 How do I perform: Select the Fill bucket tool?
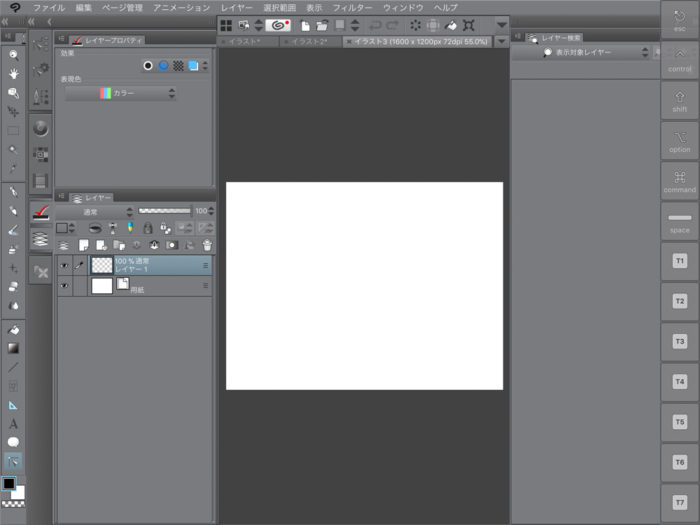(x=13, y=329)
